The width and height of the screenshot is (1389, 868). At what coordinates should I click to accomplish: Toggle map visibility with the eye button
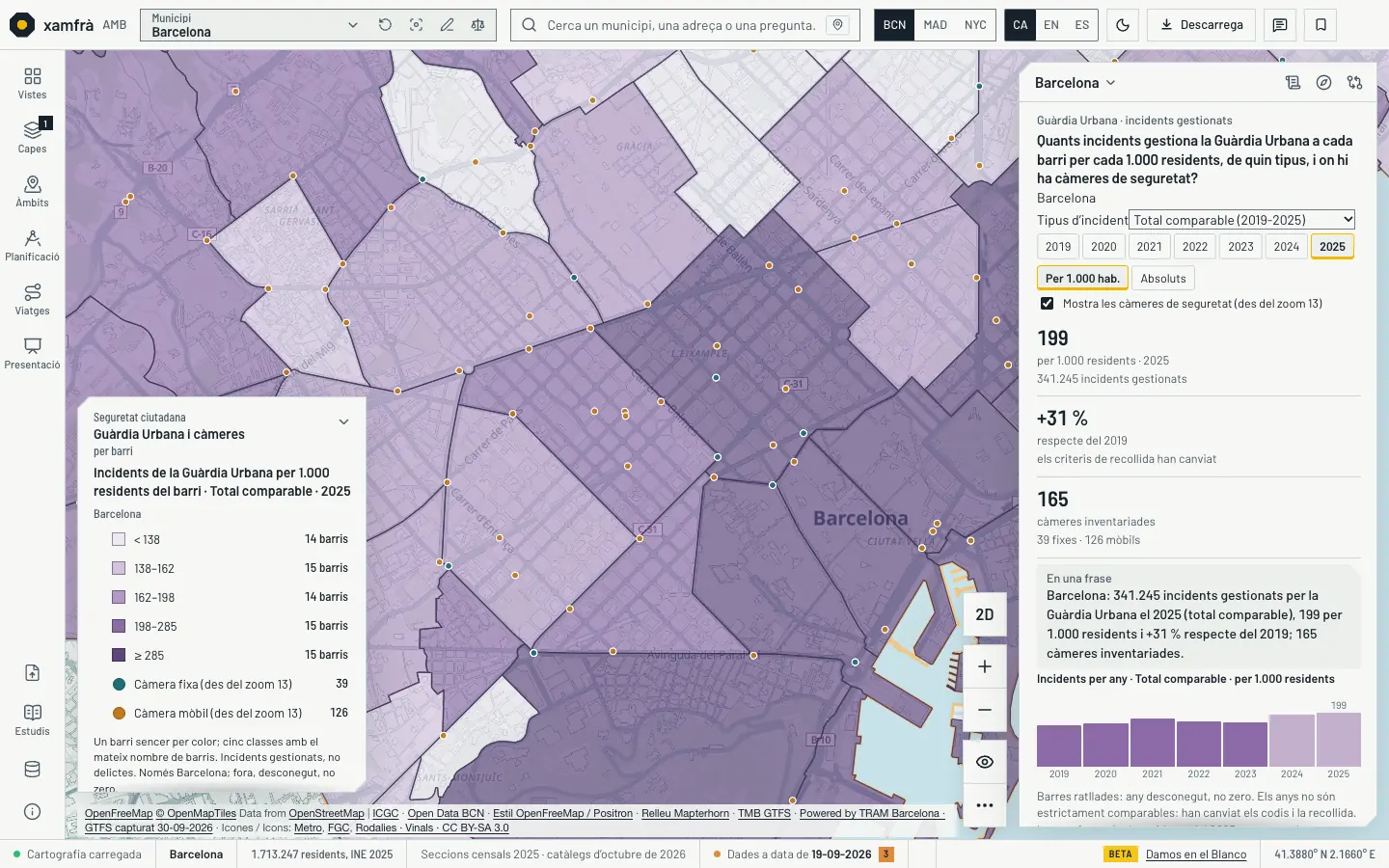click(985, 762)
